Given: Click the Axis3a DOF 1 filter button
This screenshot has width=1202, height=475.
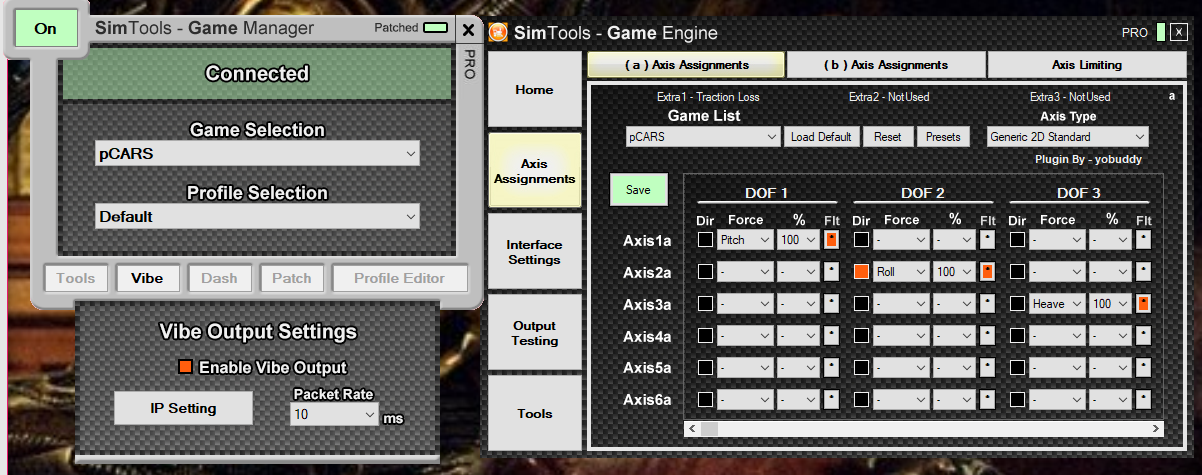Looking at the screenshot, I should pyautogui.click(x=831, y=303).
